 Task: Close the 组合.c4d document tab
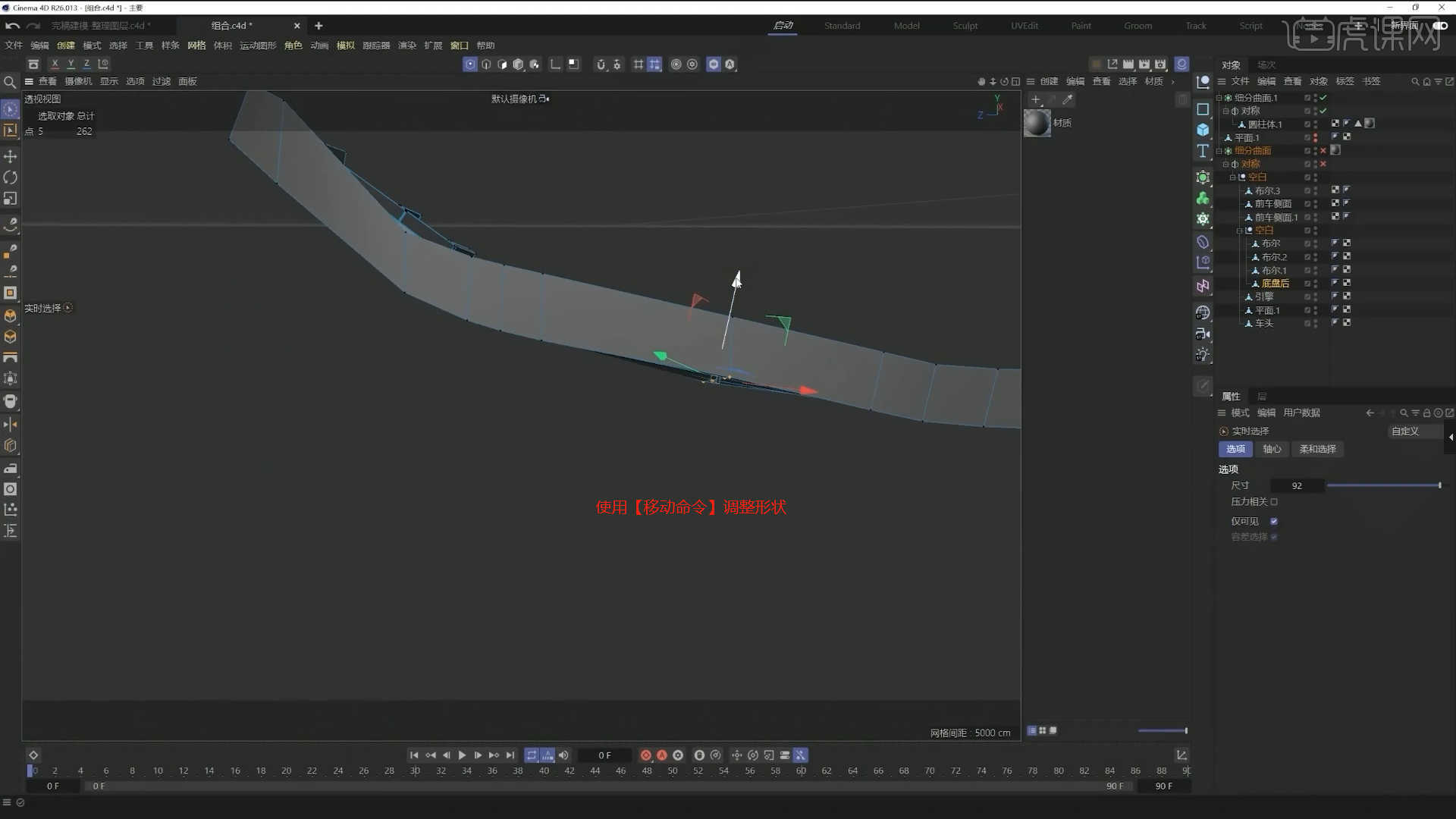(x=297, y=26)
